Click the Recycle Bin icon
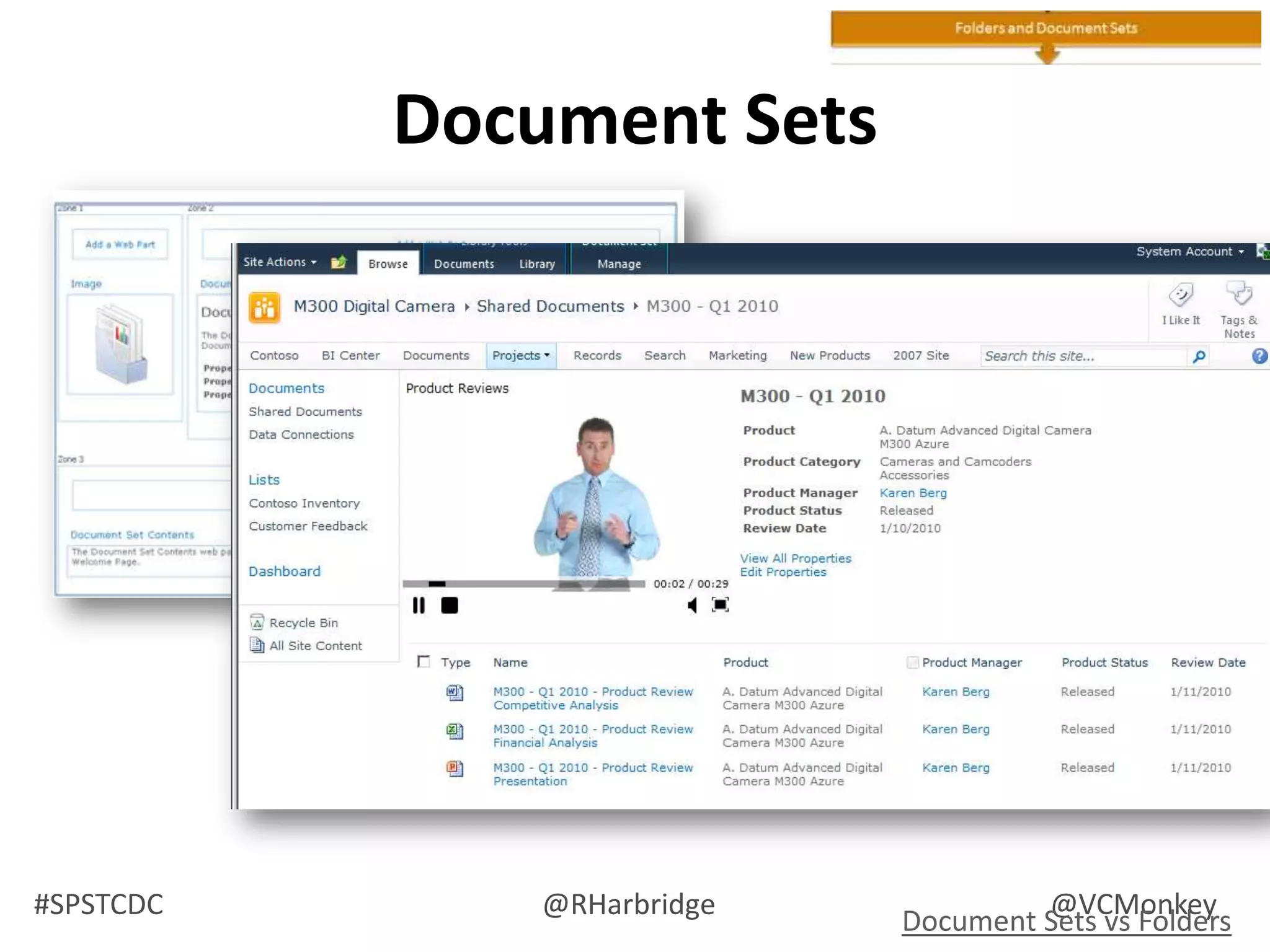This screenshot has width=1270, height=952. point(257,622)
